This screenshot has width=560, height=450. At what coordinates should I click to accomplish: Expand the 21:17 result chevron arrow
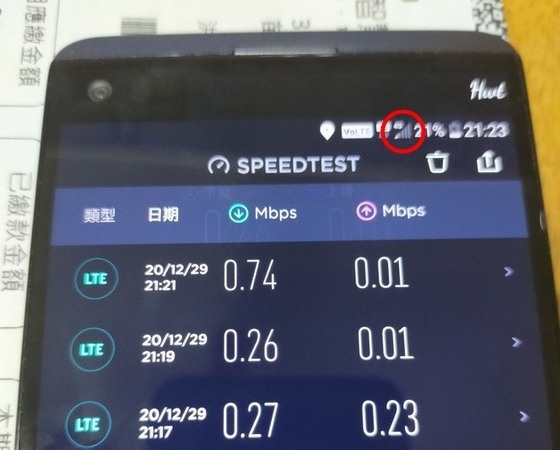[524, 416]
